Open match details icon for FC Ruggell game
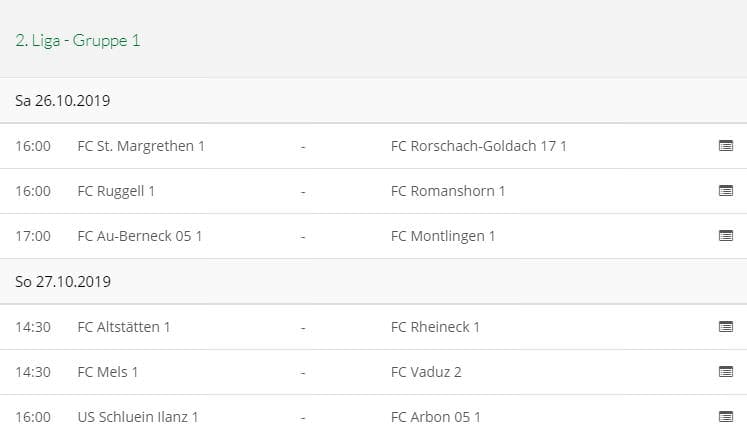The height and width of the screenshot is (439, 747). 726,191
